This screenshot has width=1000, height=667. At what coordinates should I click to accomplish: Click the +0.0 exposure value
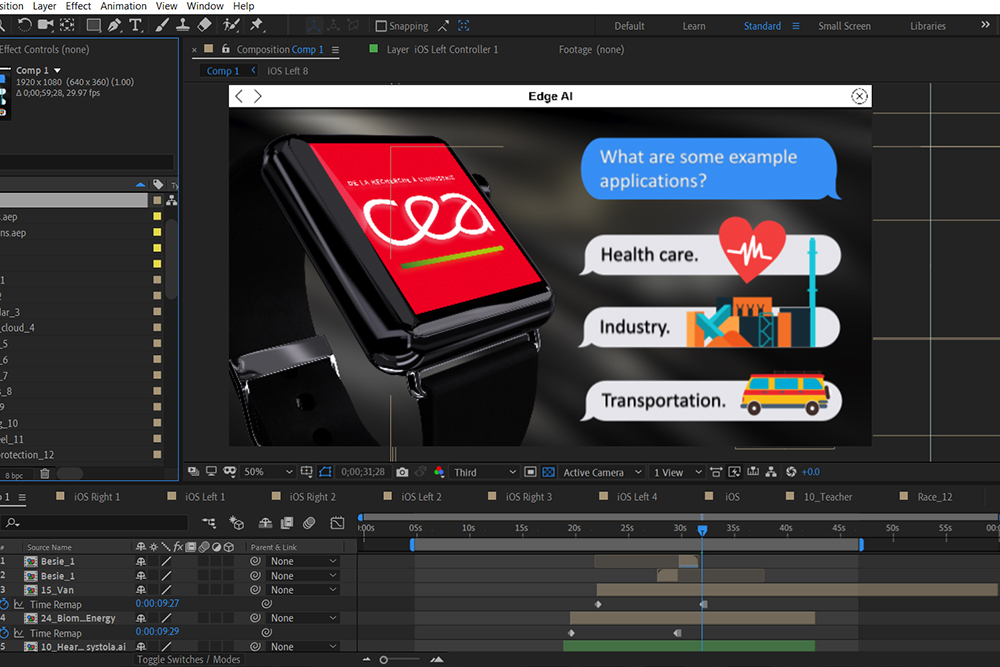[x=811, y=472]
